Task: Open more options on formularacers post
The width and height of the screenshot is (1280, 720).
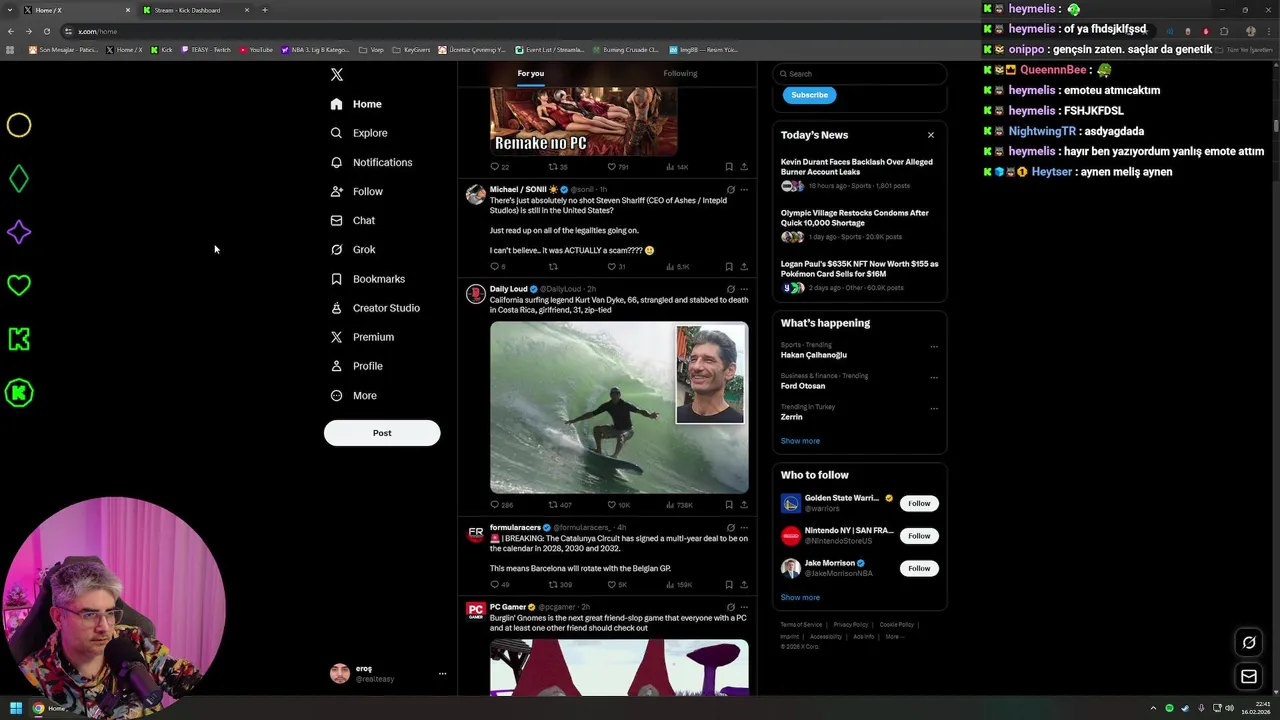Action: point(744,528)
